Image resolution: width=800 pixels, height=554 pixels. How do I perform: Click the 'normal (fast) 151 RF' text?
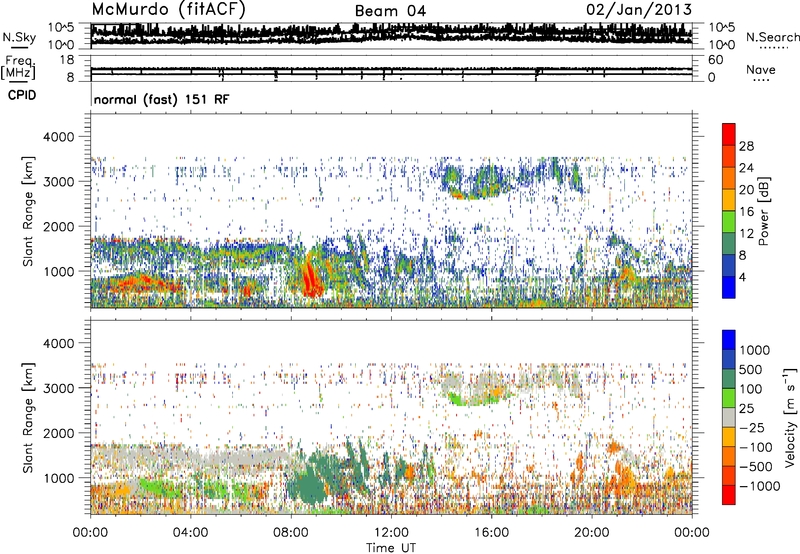click(x=161, y=99)
